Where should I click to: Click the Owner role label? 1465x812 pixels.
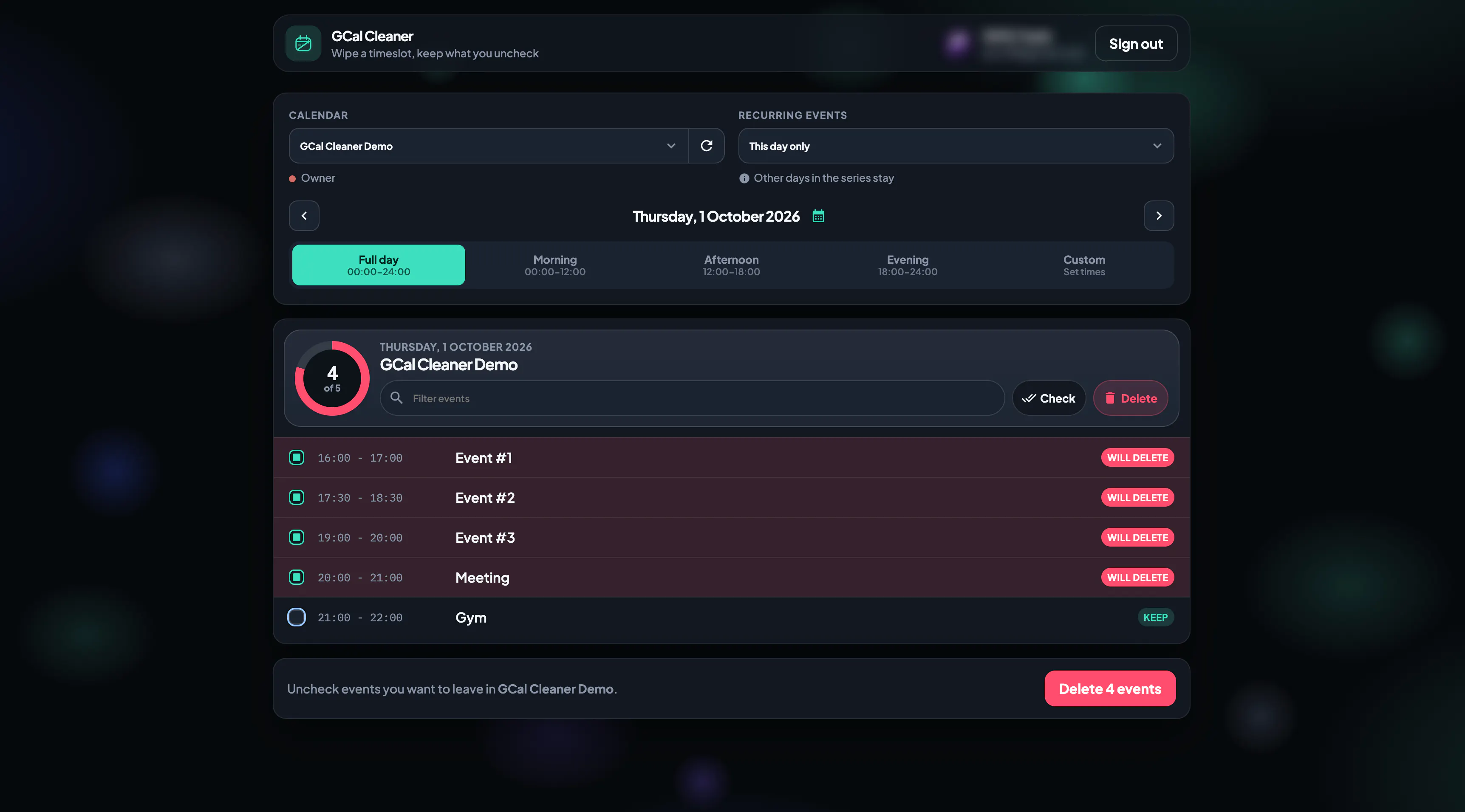click(x=318, y=178)
